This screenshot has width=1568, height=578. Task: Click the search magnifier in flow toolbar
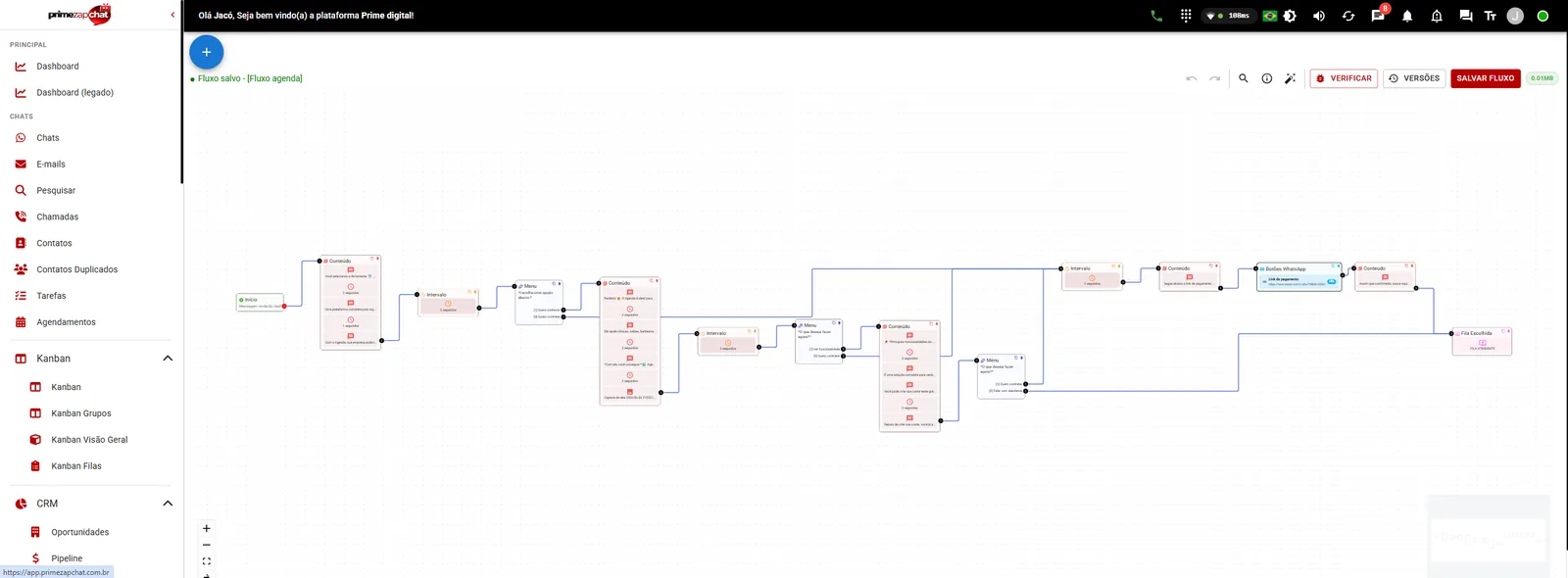1244,78
